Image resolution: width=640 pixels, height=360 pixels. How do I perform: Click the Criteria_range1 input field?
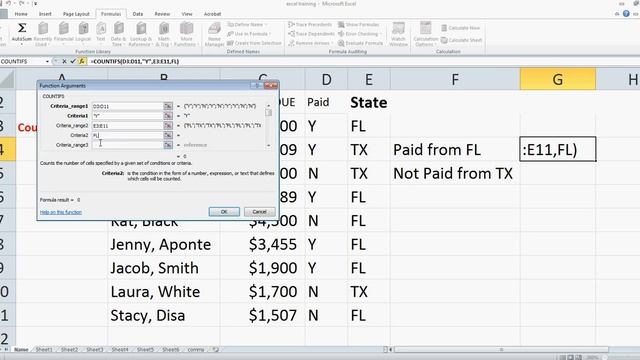[x=127, y=106]
